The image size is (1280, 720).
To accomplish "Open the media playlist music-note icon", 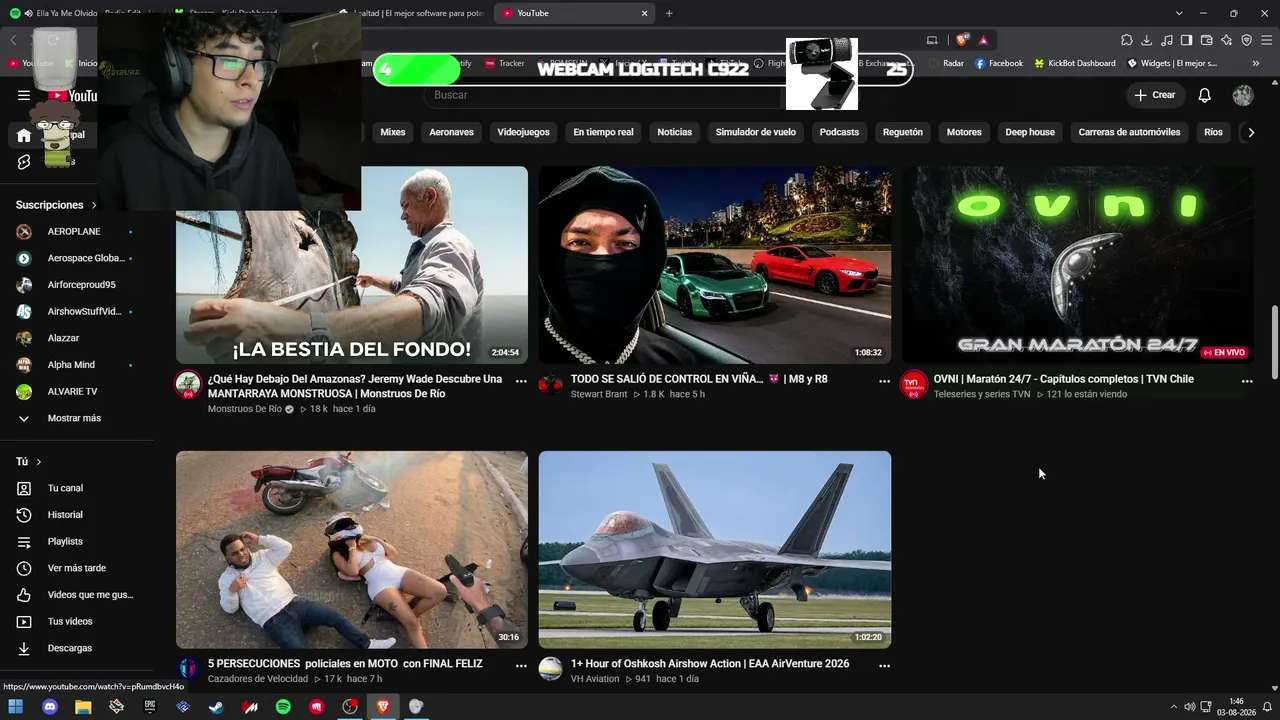I will [1167, 40].
